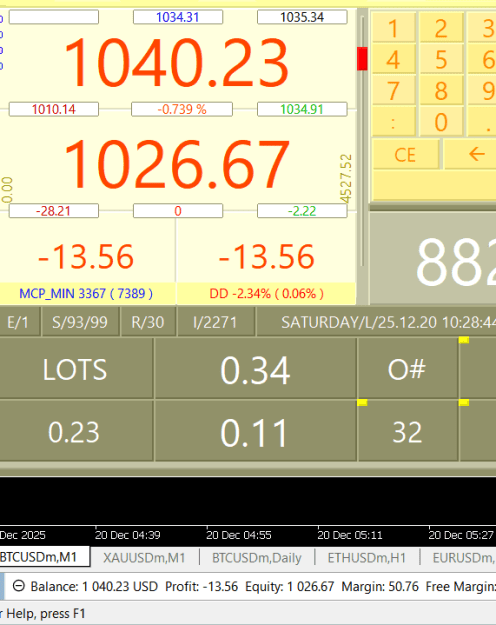
Task: Click the R/30 status cell
Action: [148, 322]
